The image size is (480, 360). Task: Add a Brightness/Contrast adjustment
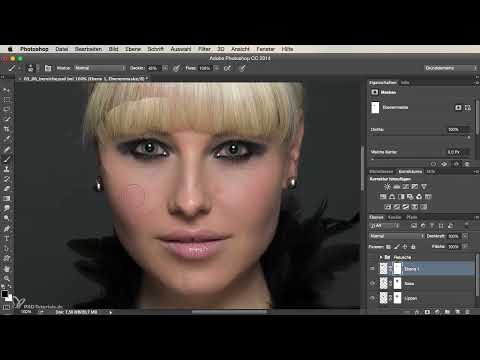point(387,187)
